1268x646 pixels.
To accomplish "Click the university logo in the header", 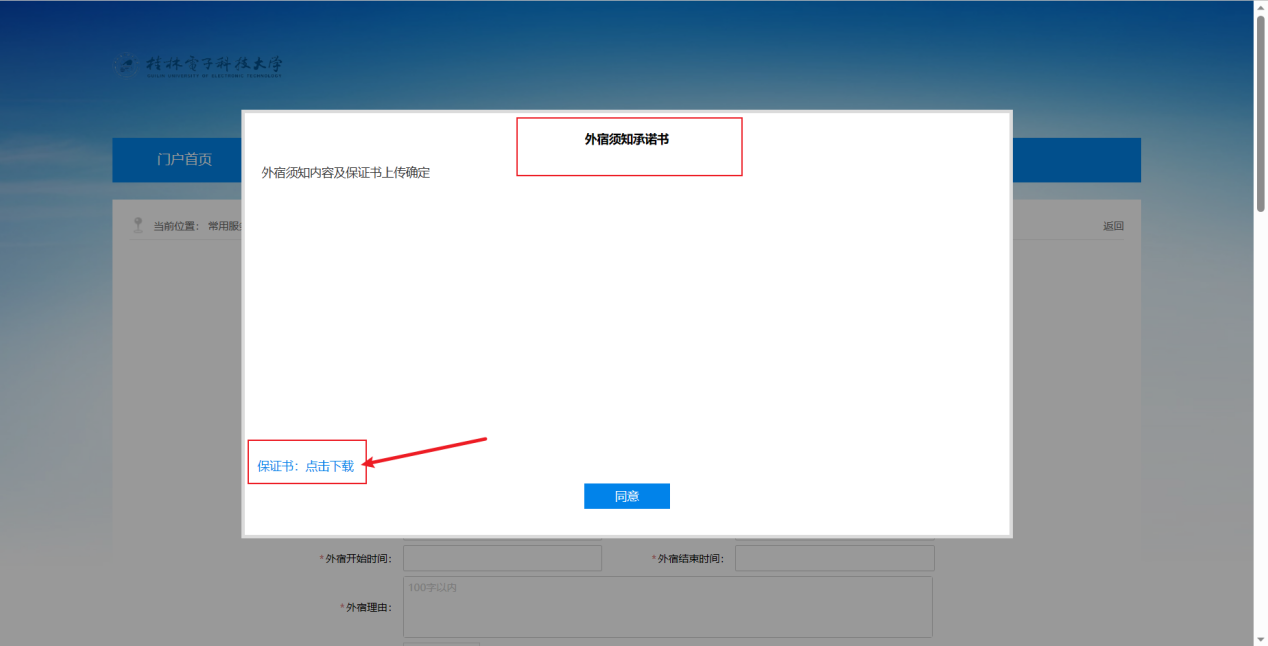I will click(x=199, y=66).
